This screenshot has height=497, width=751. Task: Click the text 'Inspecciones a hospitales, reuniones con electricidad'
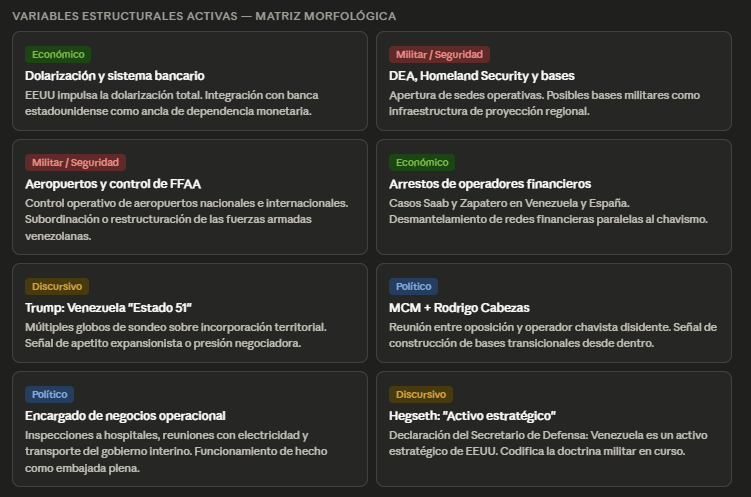162,436
